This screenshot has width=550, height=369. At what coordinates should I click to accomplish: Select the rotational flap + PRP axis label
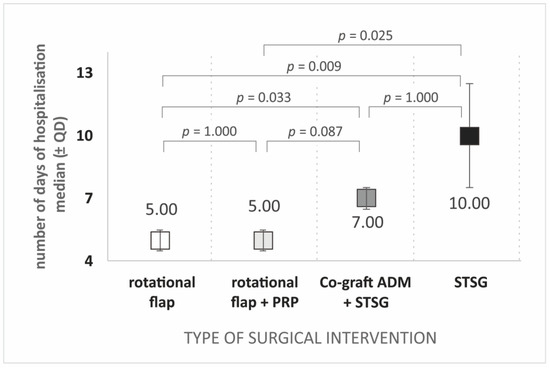[265, 292]
